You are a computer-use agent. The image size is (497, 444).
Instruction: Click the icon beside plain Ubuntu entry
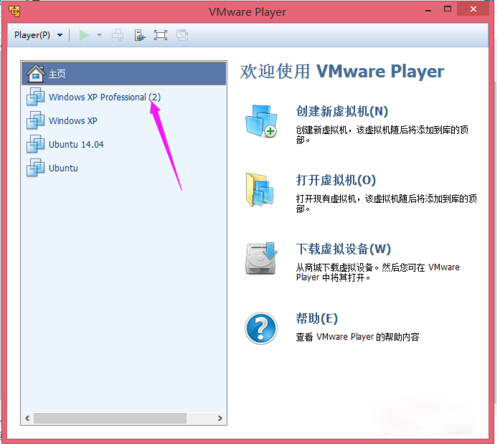click(35, 168)
